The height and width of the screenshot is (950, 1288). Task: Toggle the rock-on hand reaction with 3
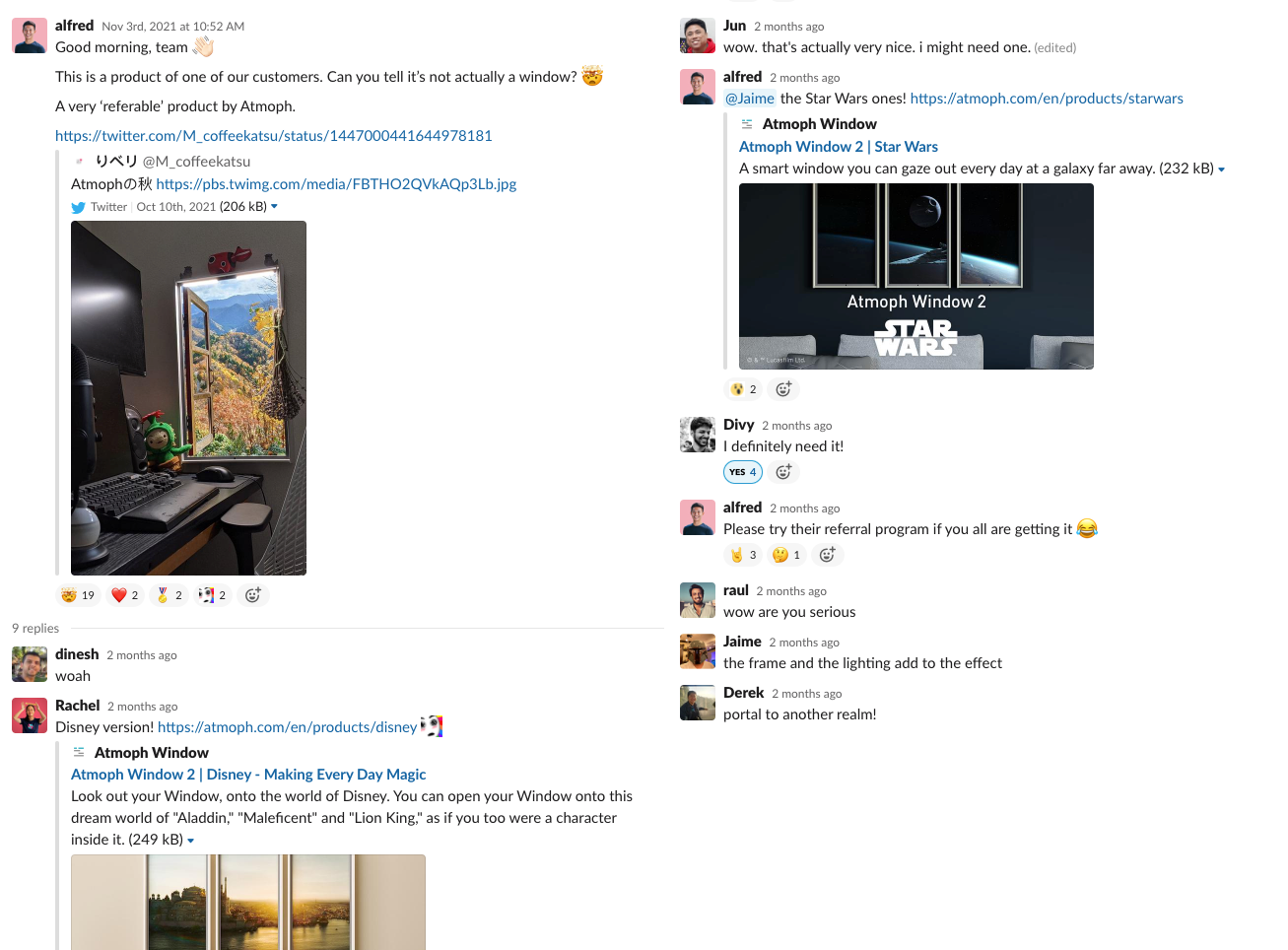pos(743,555)
